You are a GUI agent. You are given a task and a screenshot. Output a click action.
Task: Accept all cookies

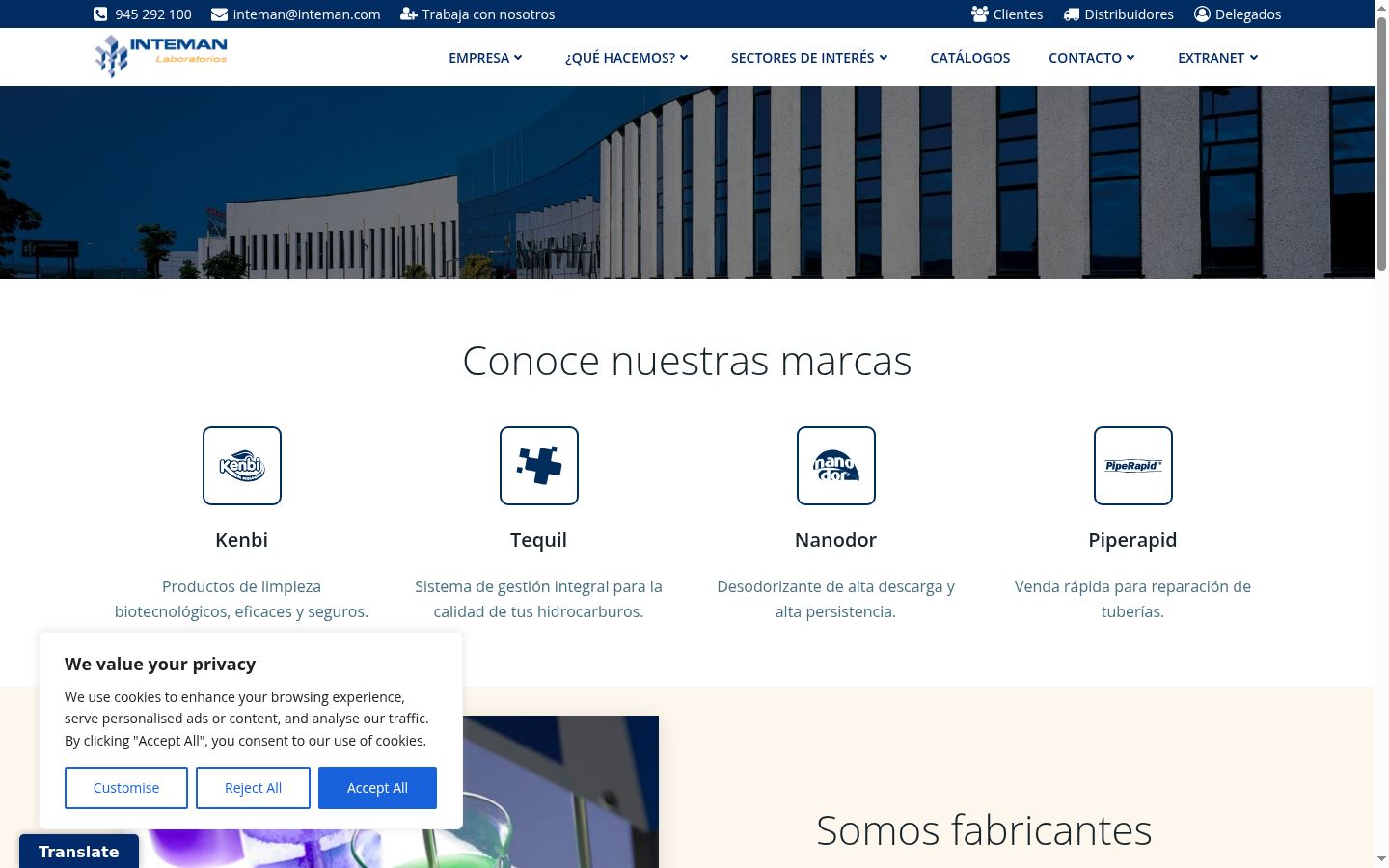point(377,788)
